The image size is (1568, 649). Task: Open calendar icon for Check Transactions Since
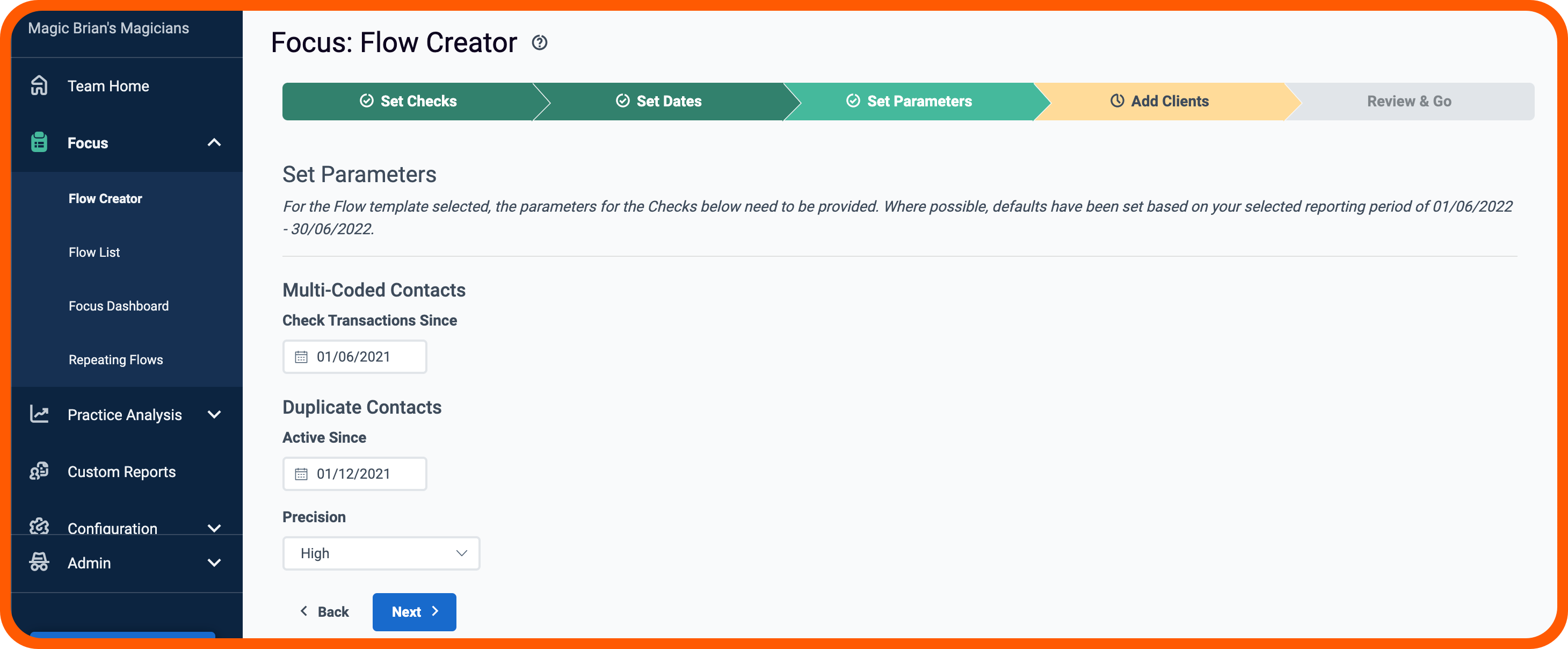pyautogui.click(x=301, y=357)
